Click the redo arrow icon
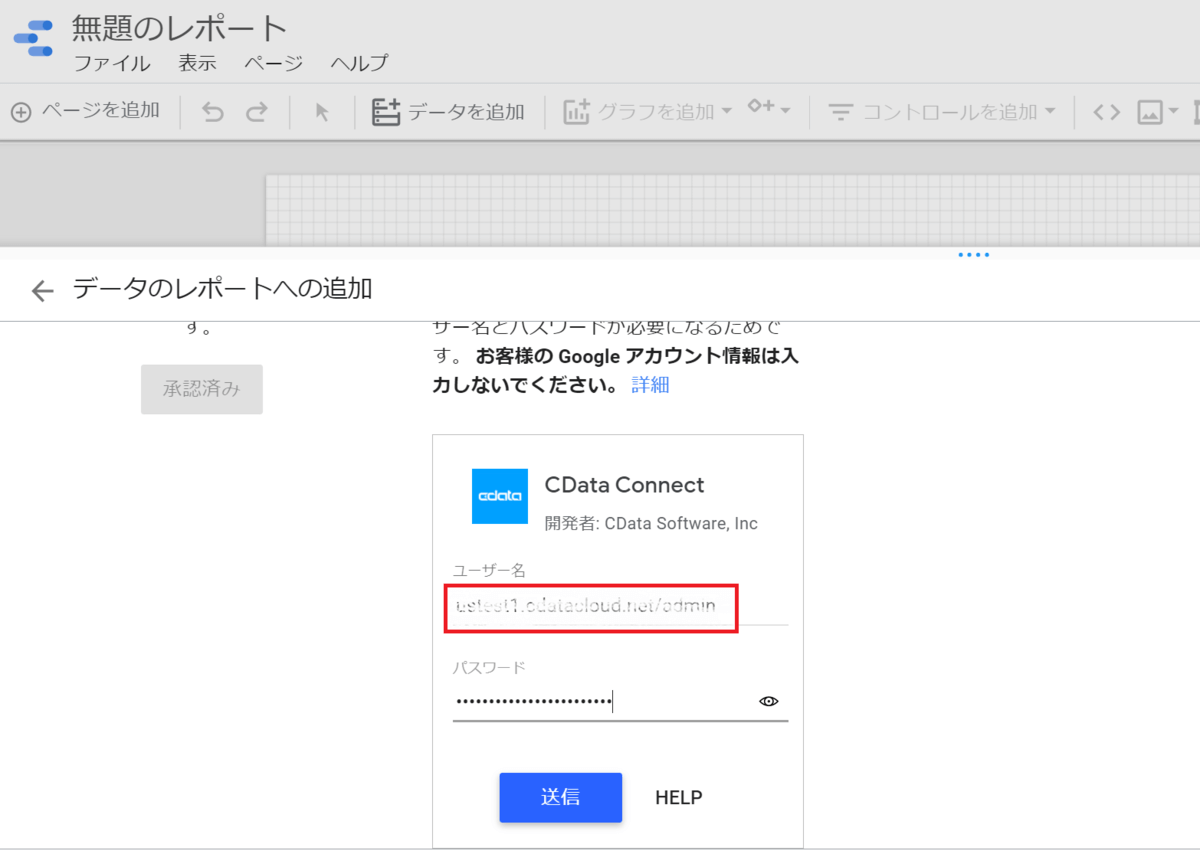The width and height of the screenshot is (1200, 854). pyautogui.click(x=257, y=112)
